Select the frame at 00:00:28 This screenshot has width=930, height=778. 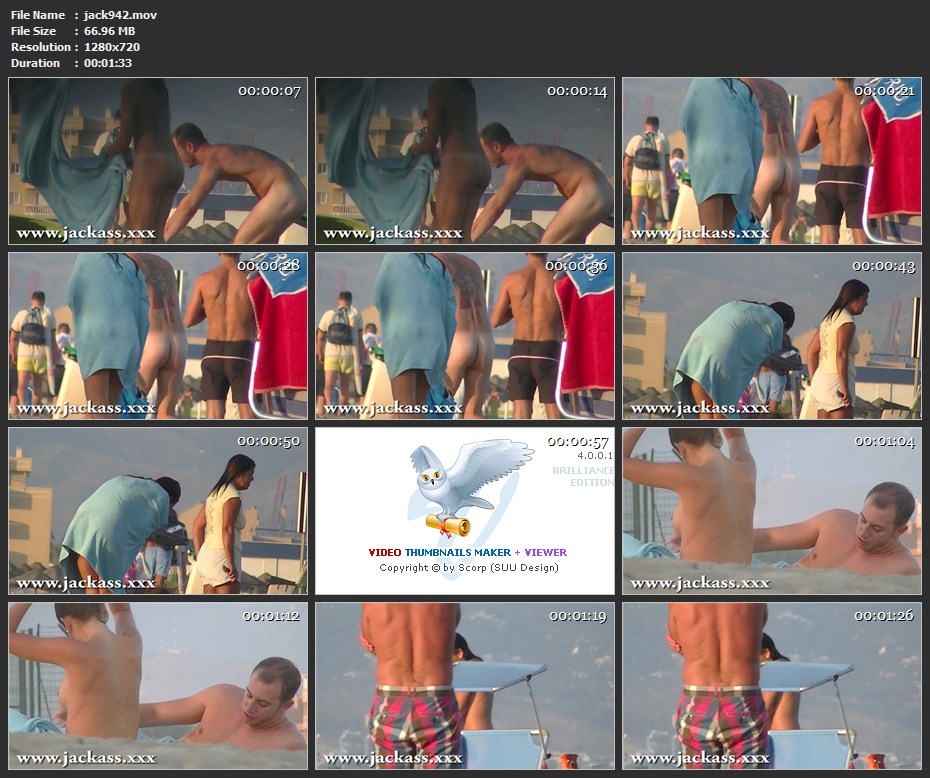(x=158, y=336)
